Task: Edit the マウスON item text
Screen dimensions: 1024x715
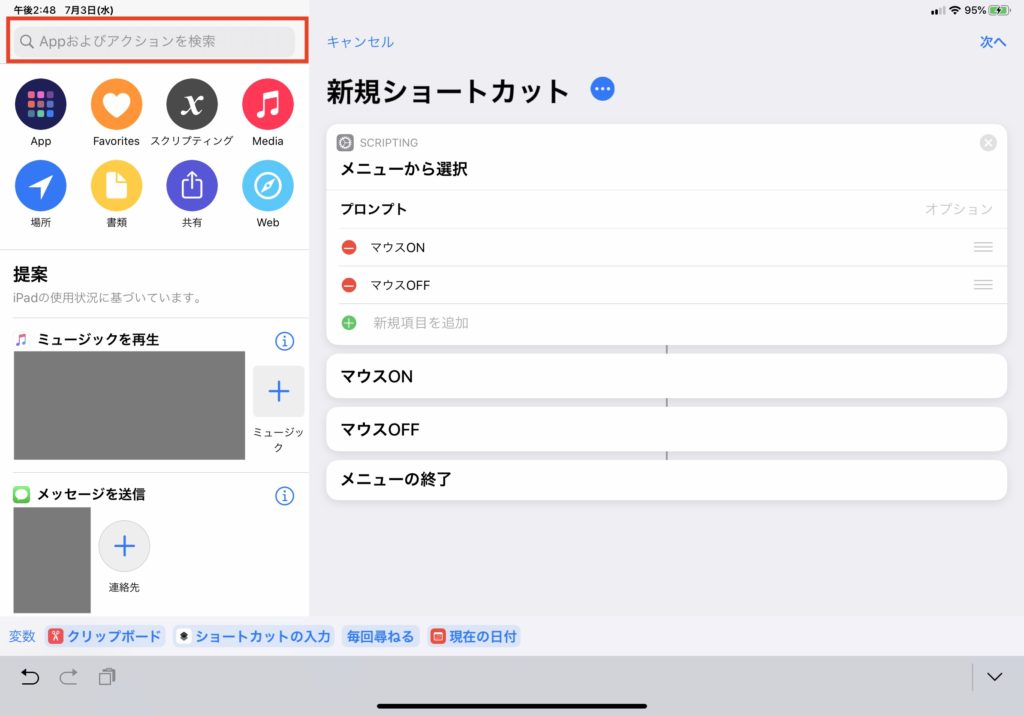Action: [x=398, y=247]
